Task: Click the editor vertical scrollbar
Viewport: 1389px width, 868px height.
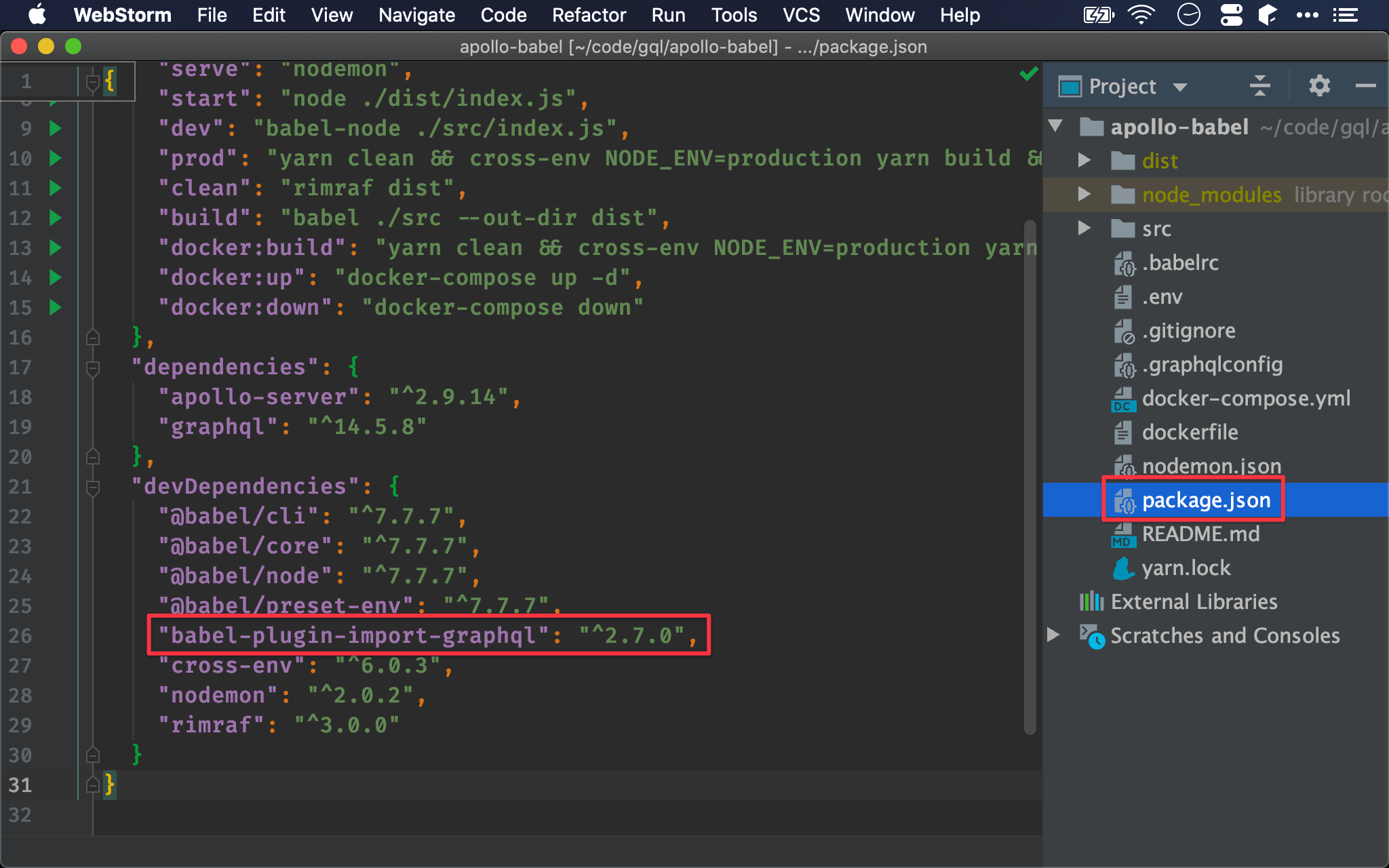Action: coord(1030,477)
